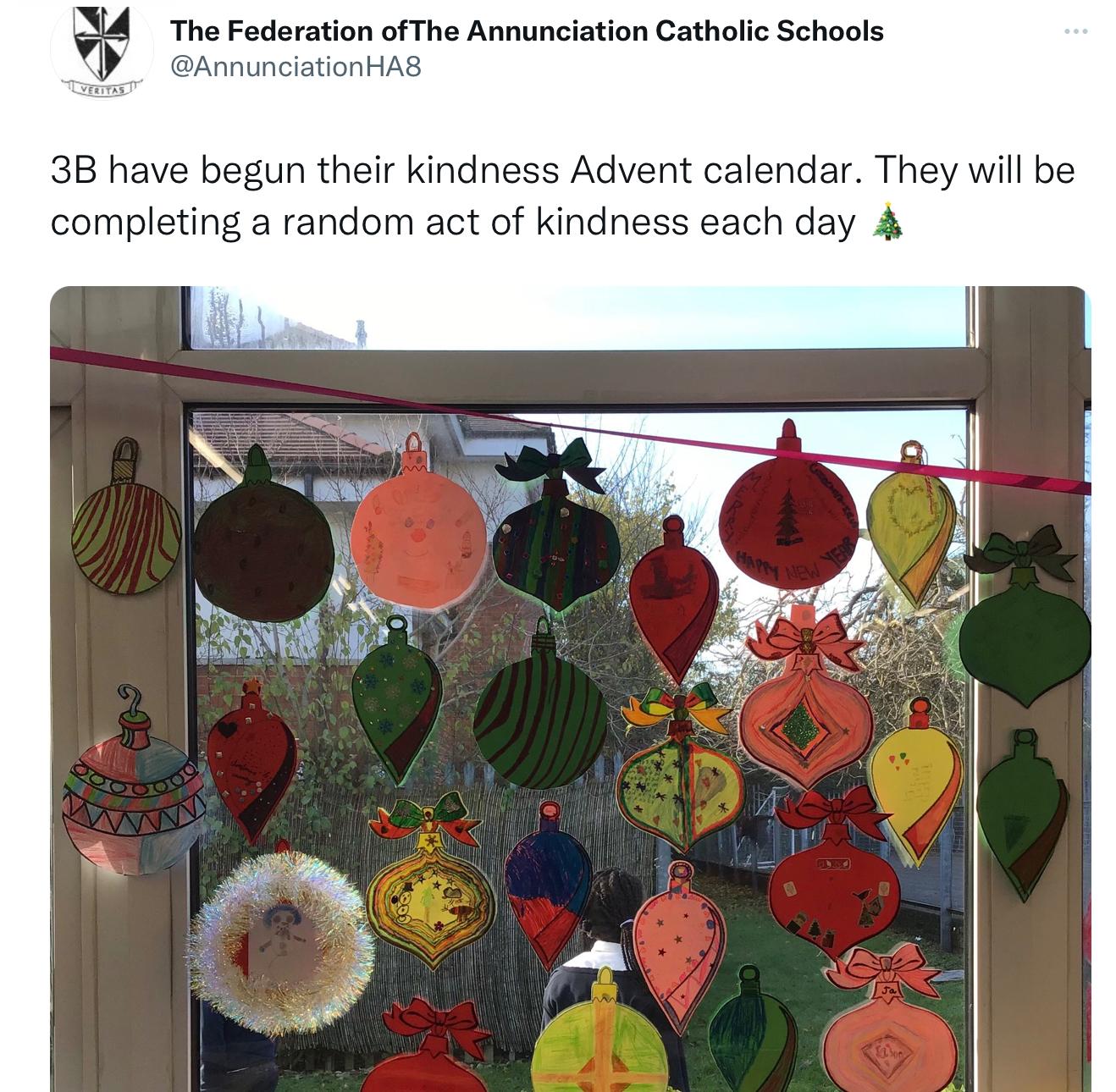Click the pink ribbon strung across window
The width and height of the screenshot is (1116, 1092).
click(569, 419)
